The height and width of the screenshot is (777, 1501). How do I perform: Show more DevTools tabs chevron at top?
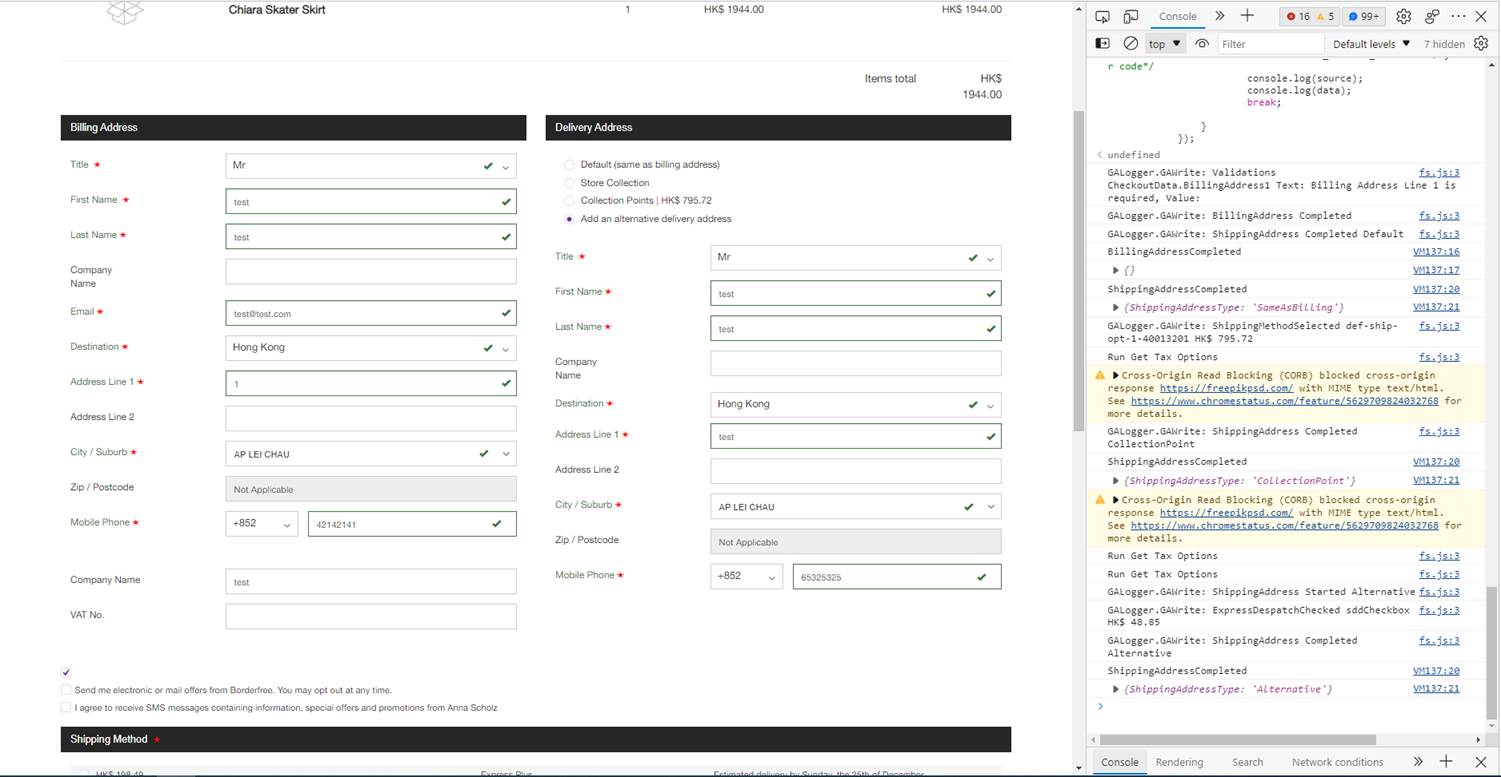1220,16
